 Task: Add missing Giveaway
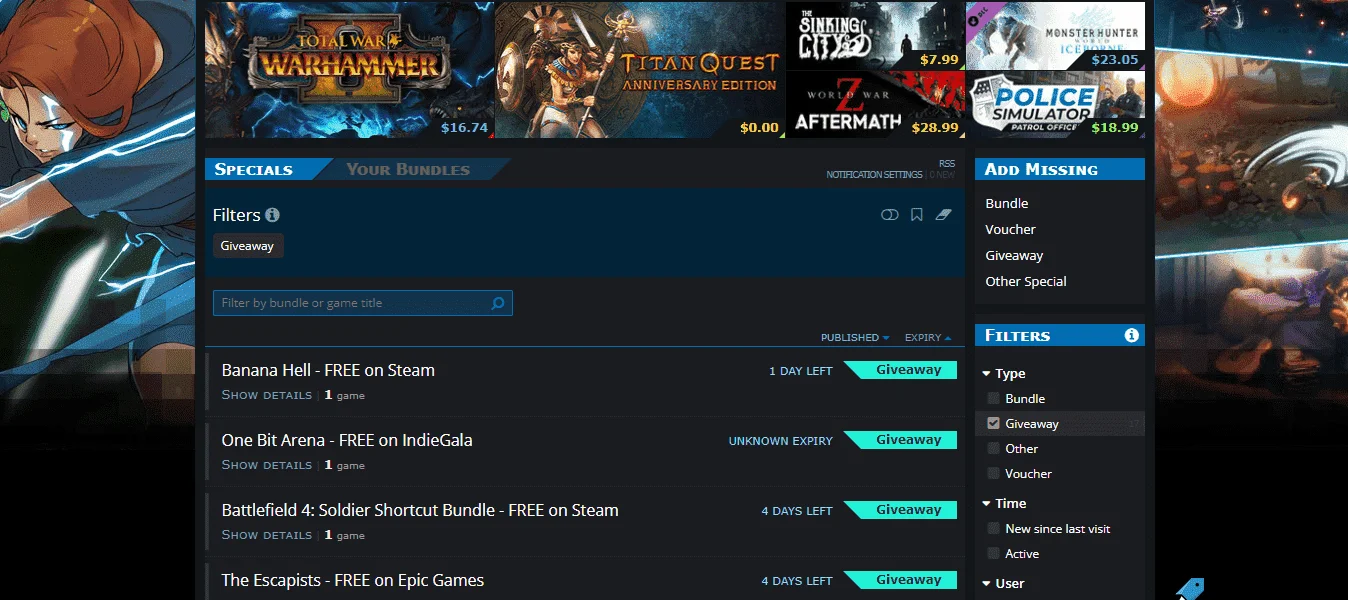point(1014,255)
